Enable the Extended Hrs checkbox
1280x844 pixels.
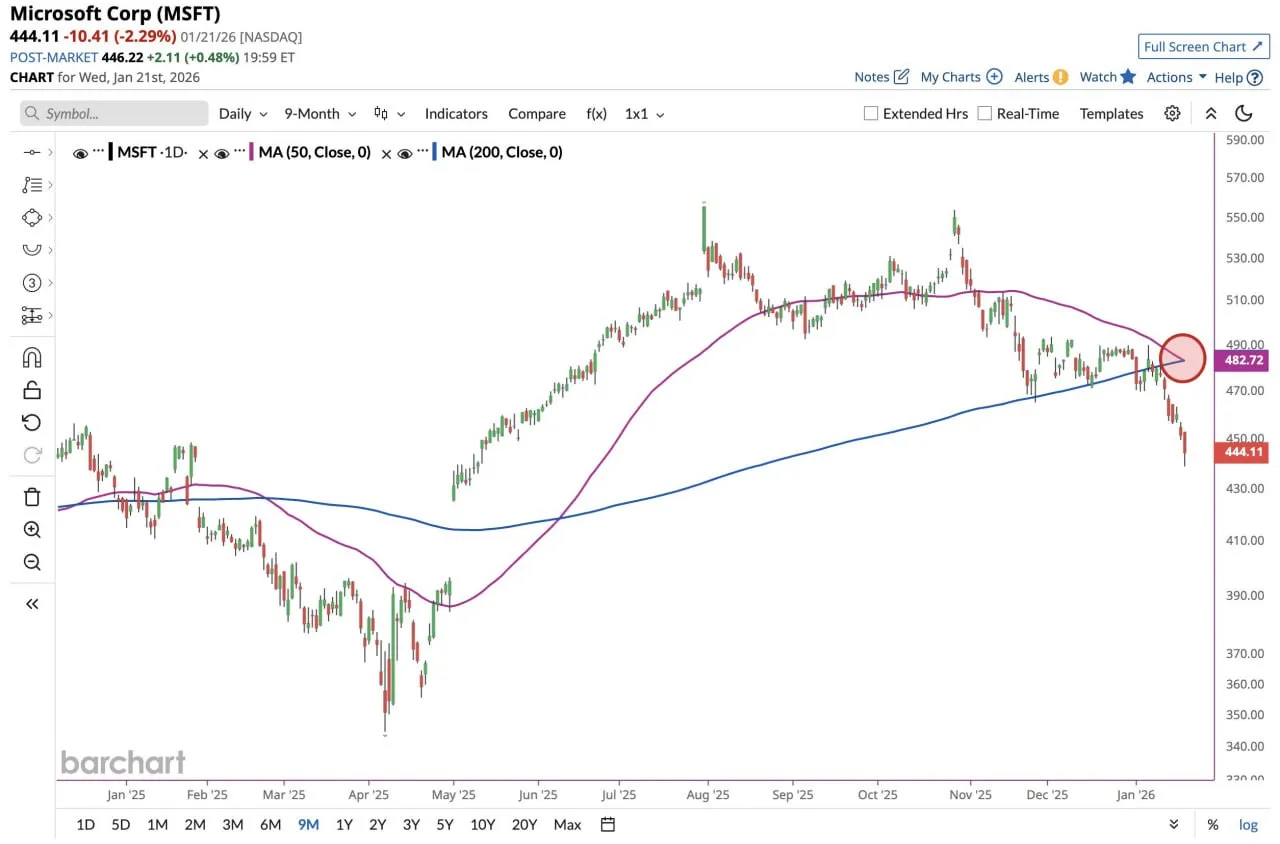tap(871, 114)
